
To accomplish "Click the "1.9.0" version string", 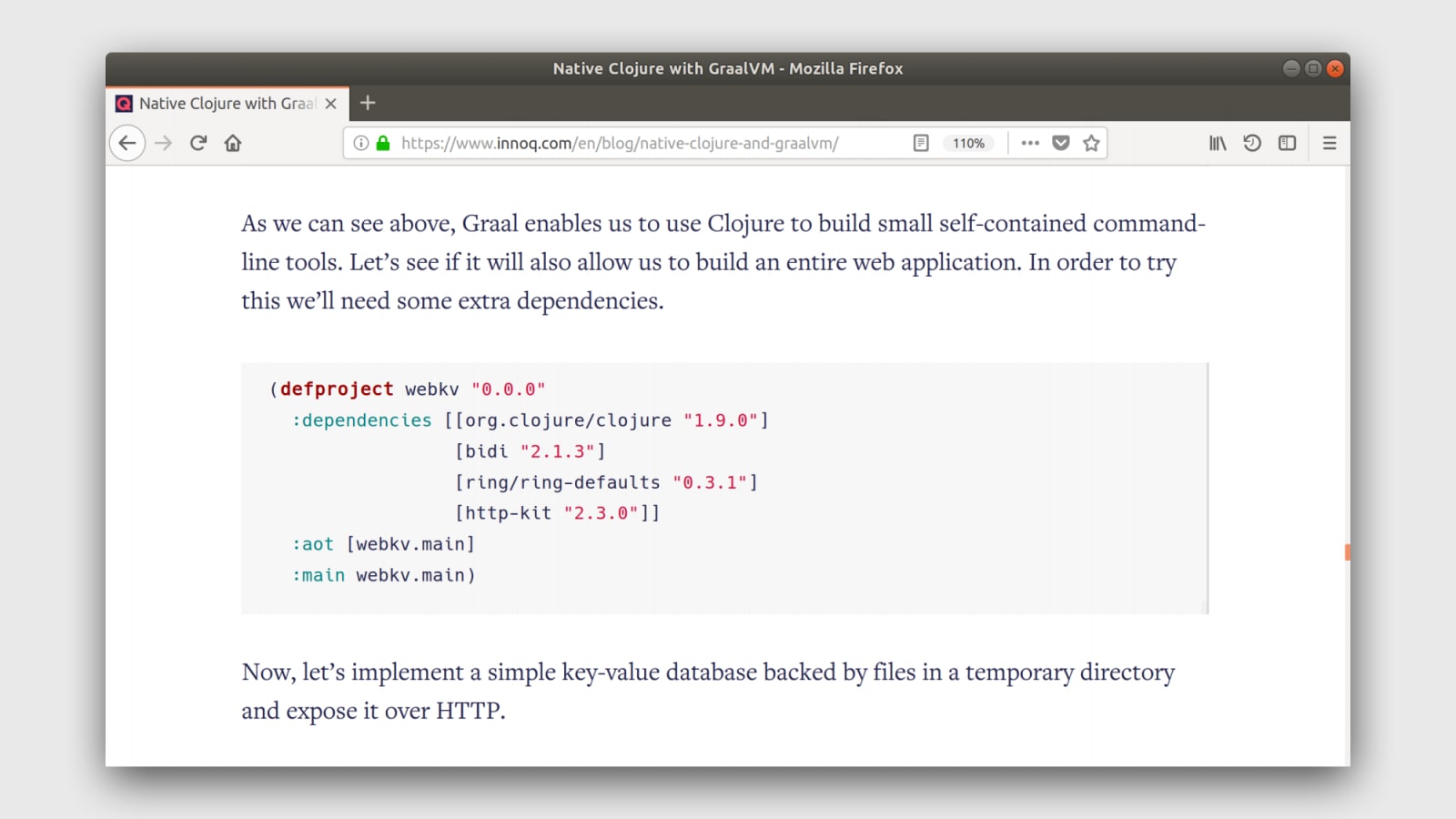I will [721, 420].
